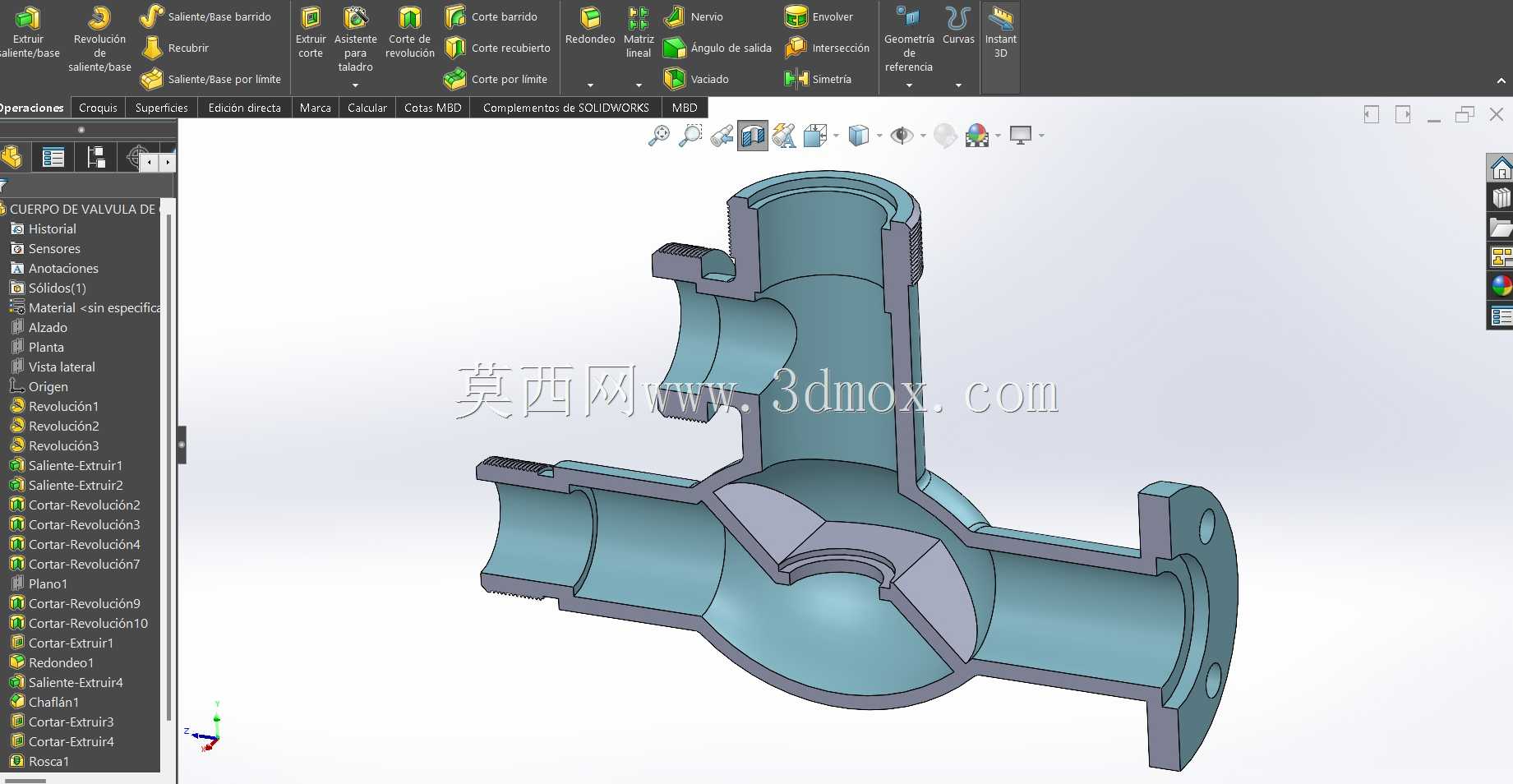Return to previous view

point(722,136)
